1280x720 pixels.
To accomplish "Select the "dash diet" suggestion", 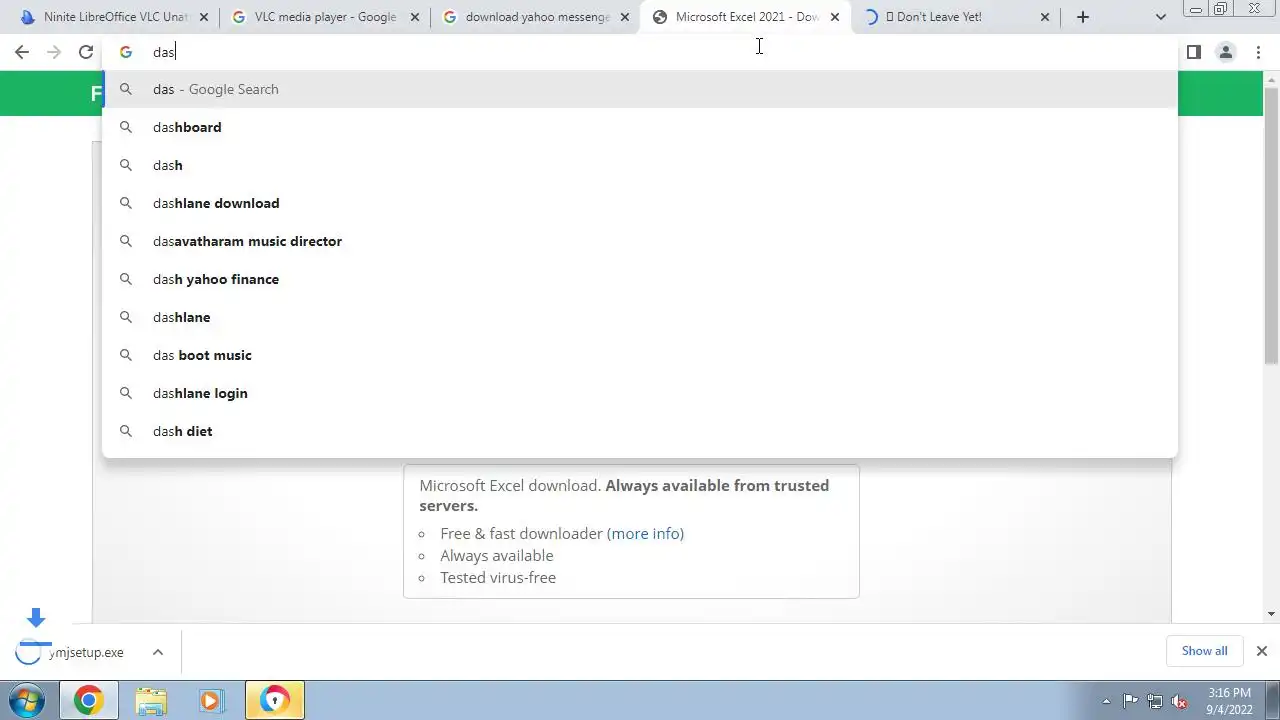I will click(x=640, y=431).
